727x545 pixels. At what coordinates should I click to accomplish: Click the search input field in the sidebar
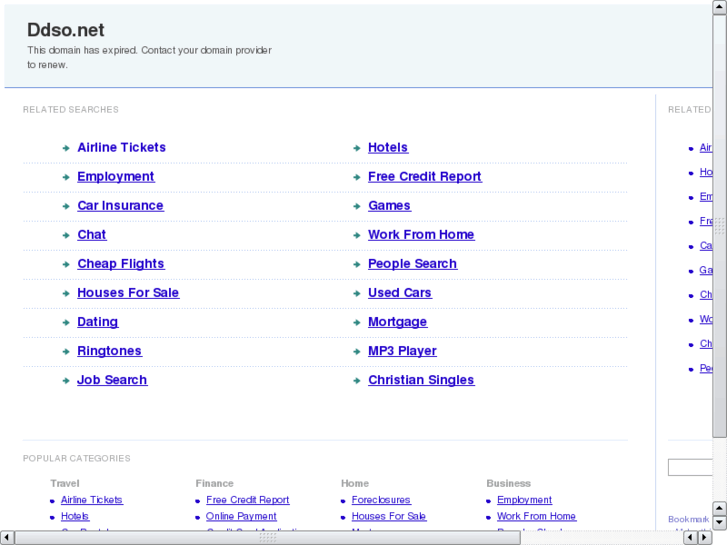690,467
